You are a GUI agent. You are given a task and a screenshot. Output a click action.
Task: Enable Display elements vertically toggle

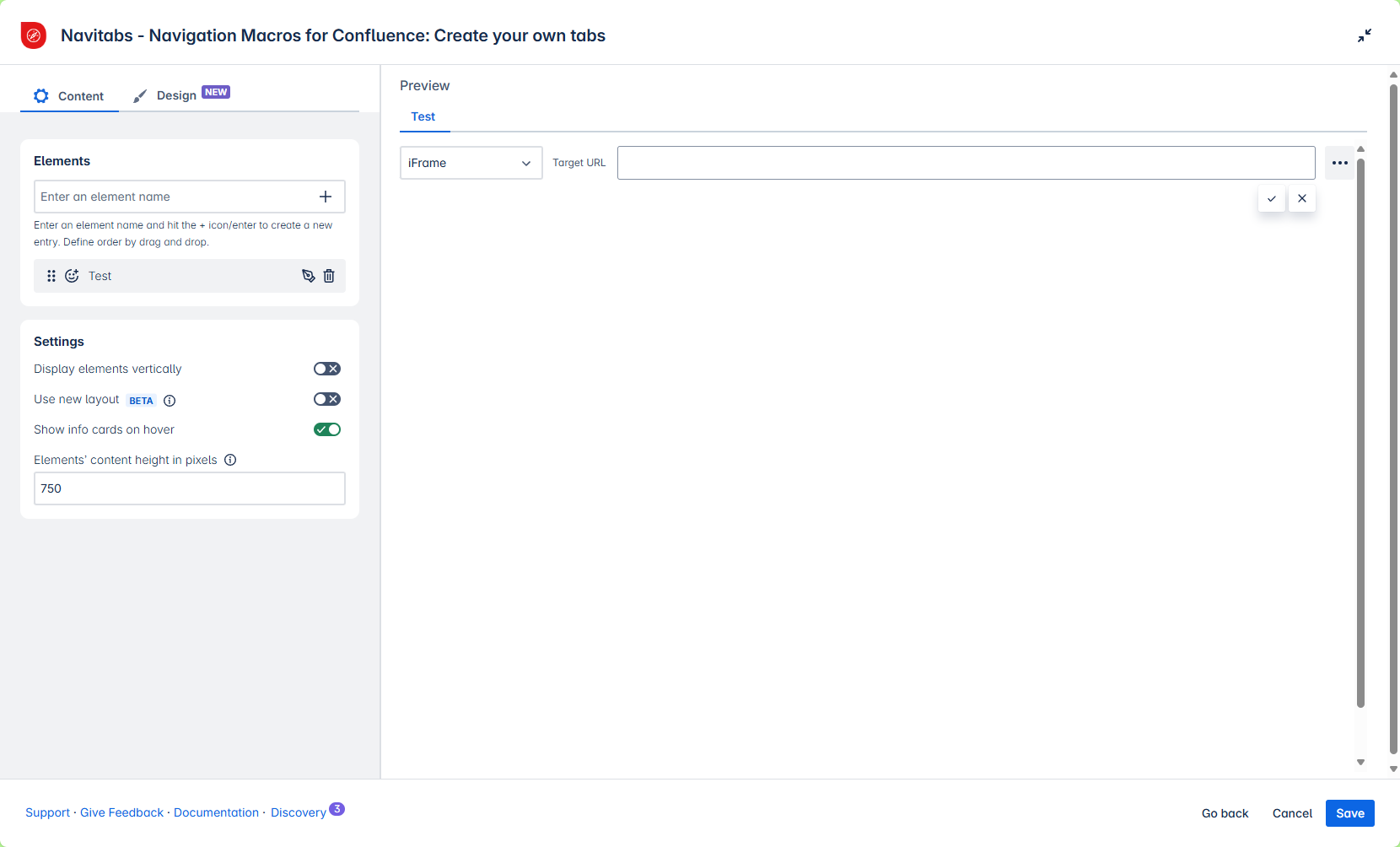click(x=327, y=369)
